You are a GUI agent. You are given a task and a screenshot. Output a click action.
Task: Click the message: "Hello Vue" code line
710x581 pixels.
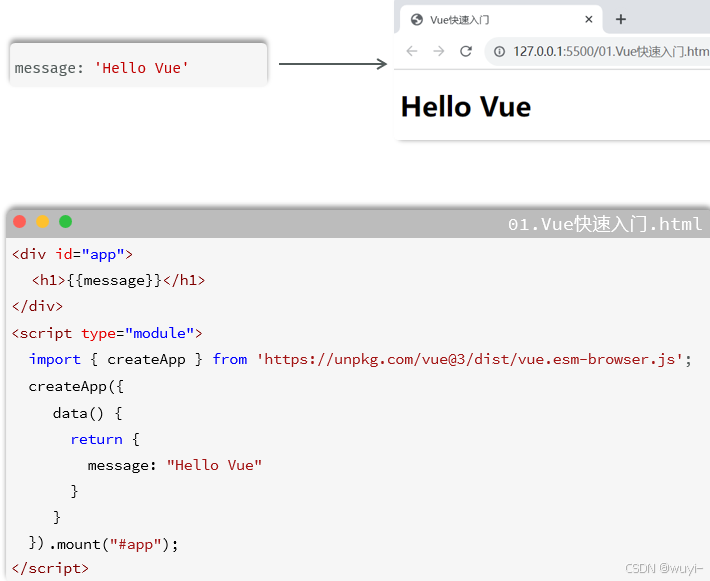click(x=175, y=466)
